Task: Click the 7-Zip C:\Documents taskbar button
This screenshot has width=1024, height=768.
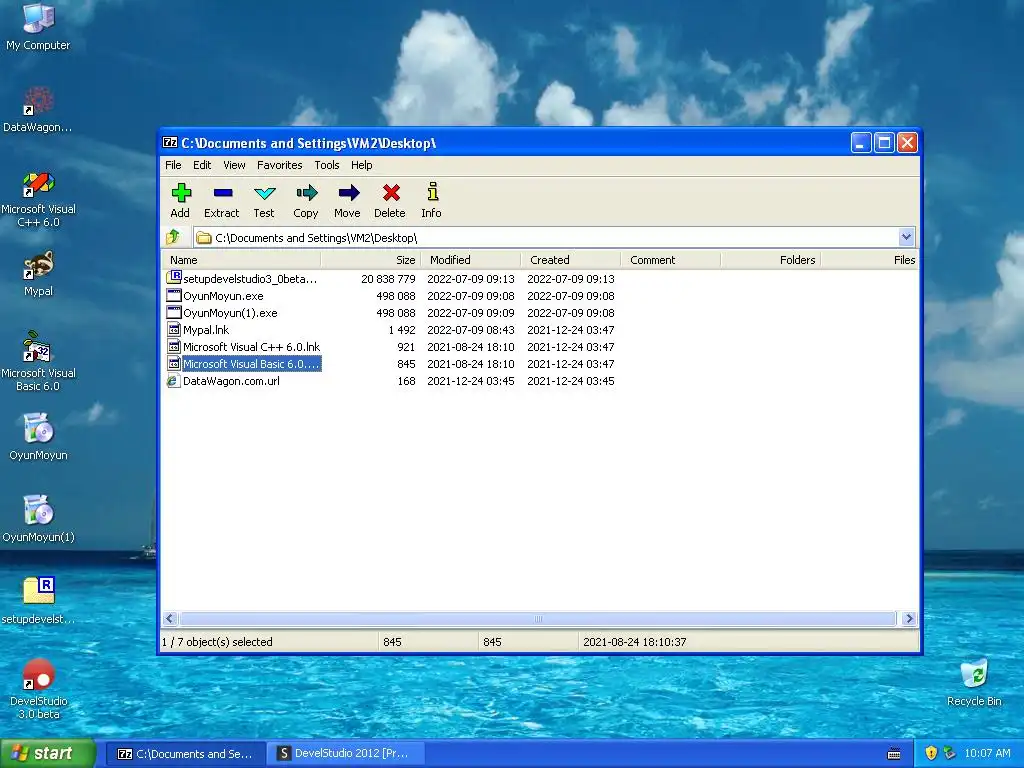Action: point(186,753)
